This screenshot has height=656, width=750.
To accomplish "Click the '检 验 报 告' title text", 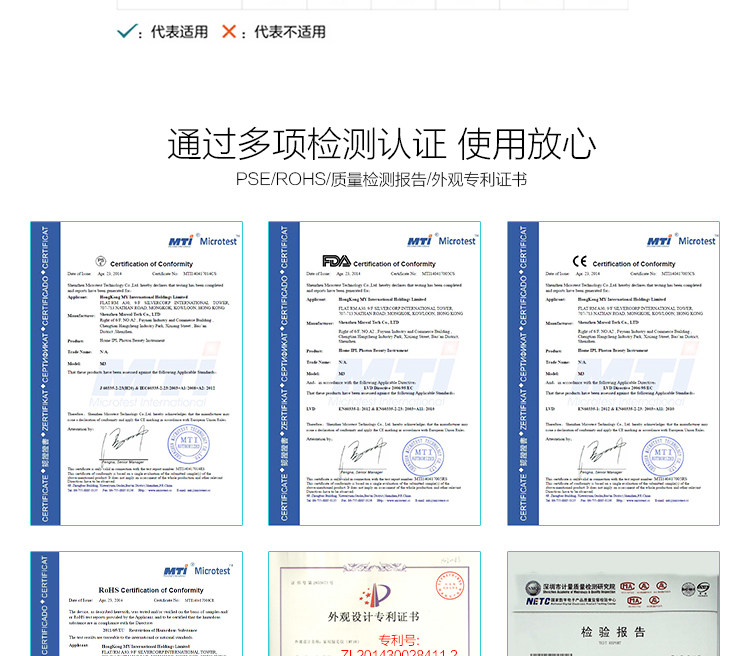I will point(613,632).
